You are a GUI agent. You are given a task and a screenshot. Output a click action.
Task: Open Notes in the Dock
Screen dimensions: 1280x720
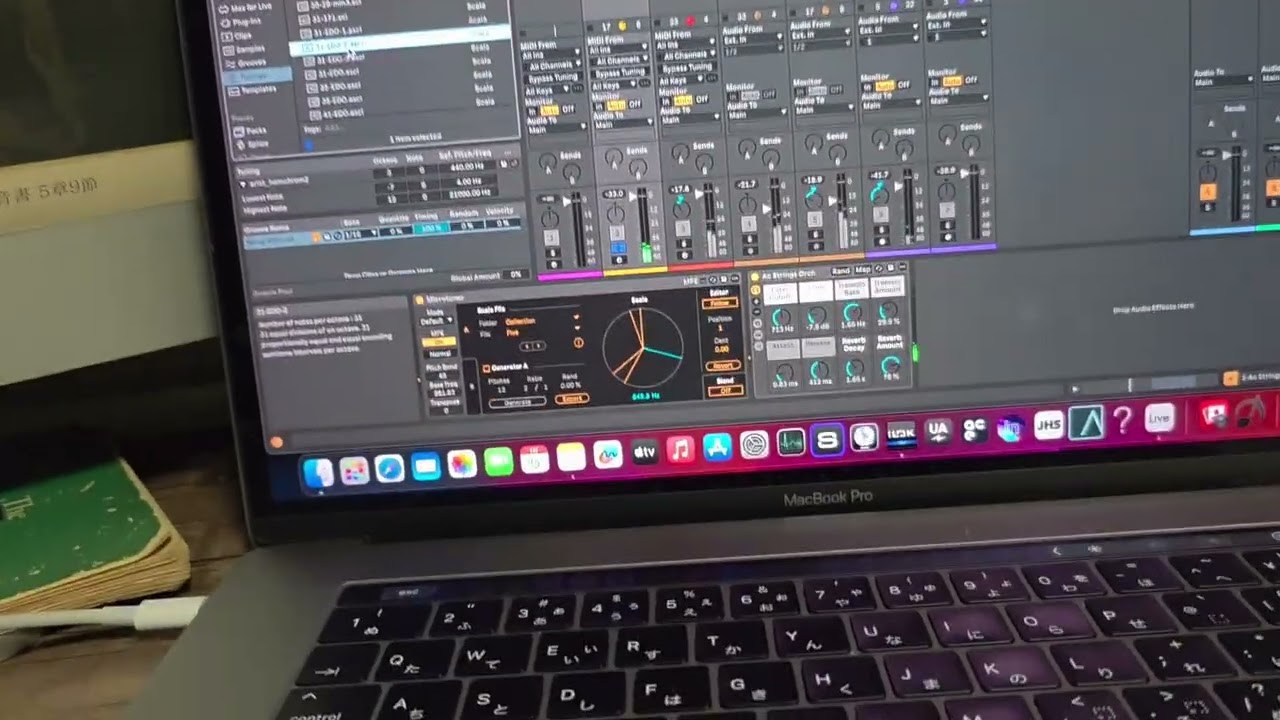[x=571, y=457]
